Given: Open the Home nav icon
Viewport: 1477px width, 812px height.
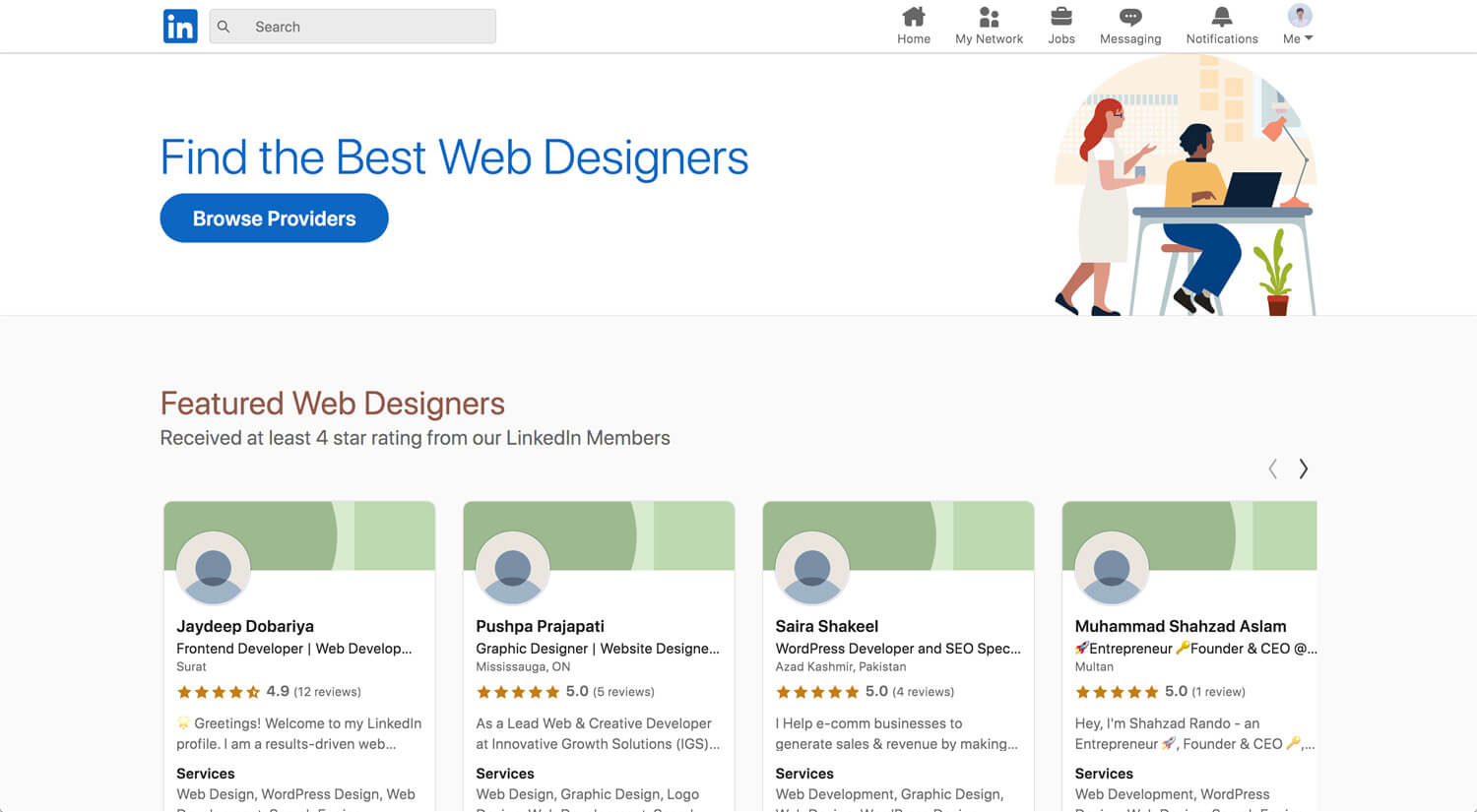Looking at the screenshot, I should pos(914,17).
